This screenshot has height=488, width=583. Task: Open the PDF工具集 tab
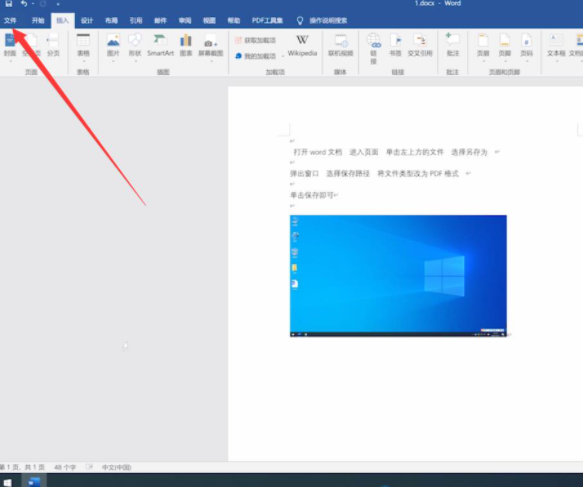pos(267,20)
